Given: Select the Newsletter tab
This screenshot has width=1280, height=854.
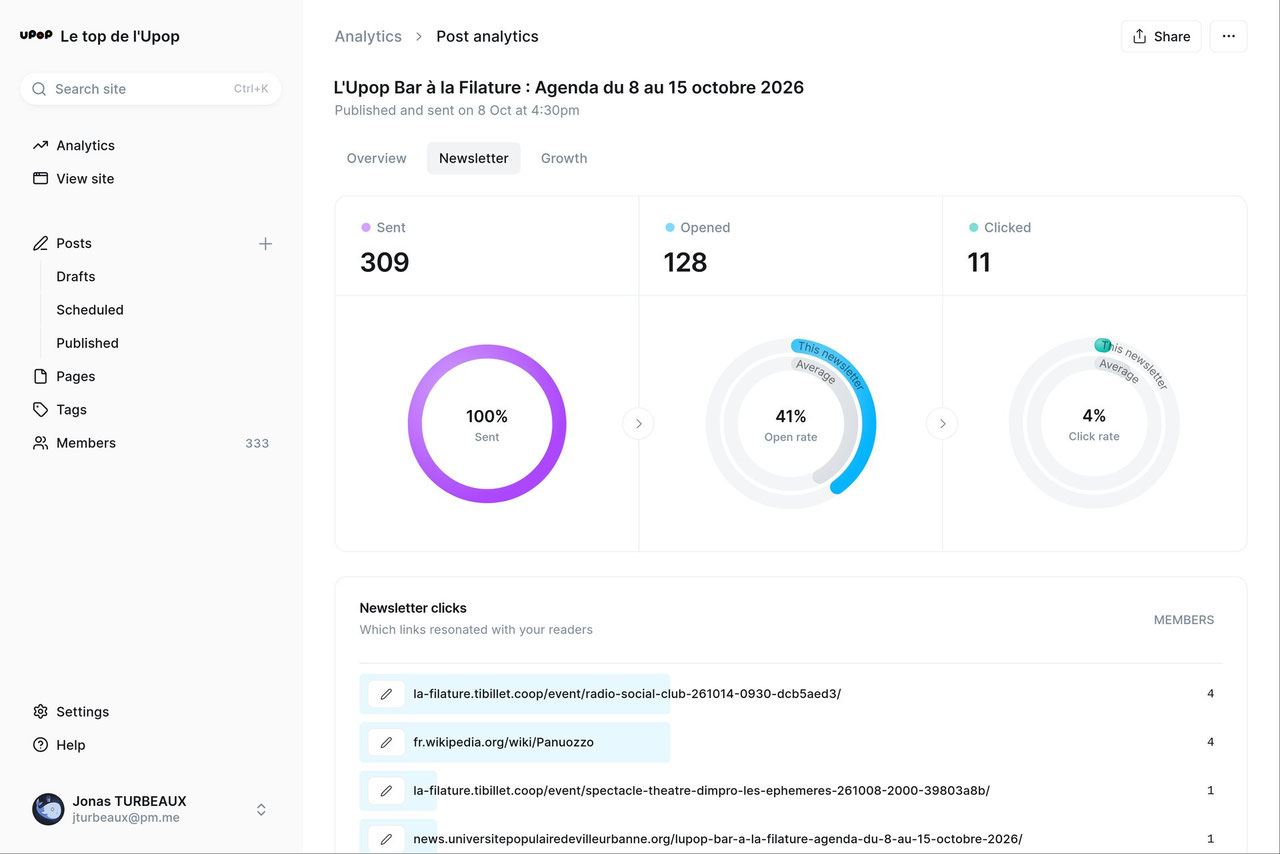Looking at the screenshot, I should 474,158.
